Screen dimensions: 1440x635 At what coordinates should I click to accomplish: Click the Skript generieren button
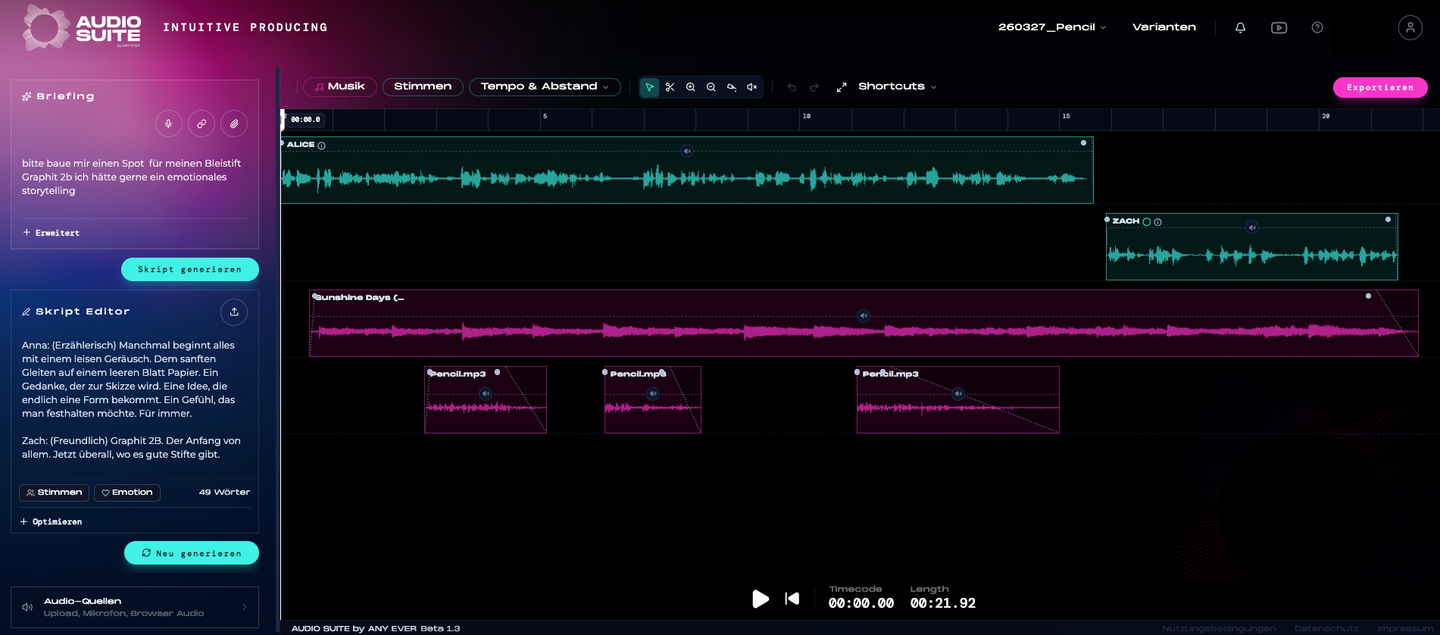[x=189, y=269]
